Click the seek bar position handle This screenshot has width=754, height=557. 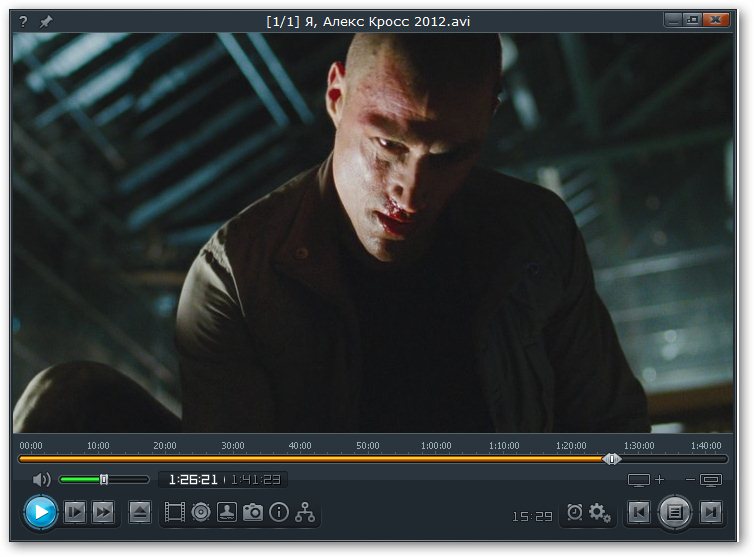[612, 459]
